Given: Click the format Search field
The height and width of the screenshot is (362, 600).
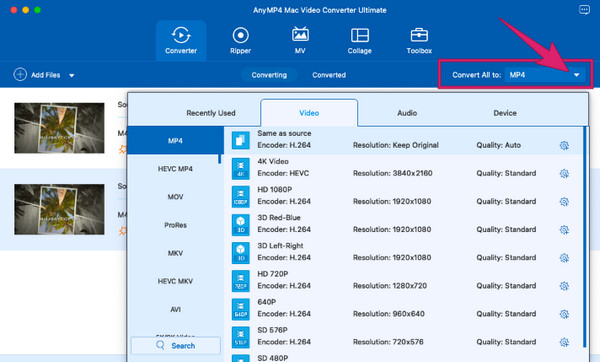Looking at the screenshot, I should pos(176,346).
